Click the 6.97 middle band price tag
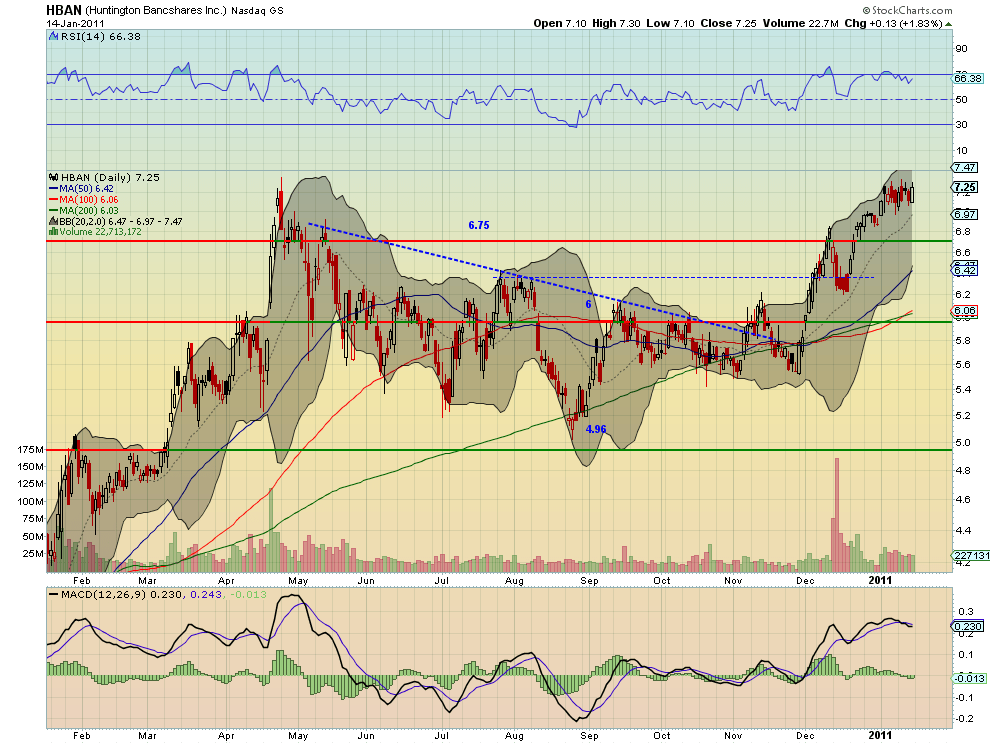990x744 pixels. 965,214
